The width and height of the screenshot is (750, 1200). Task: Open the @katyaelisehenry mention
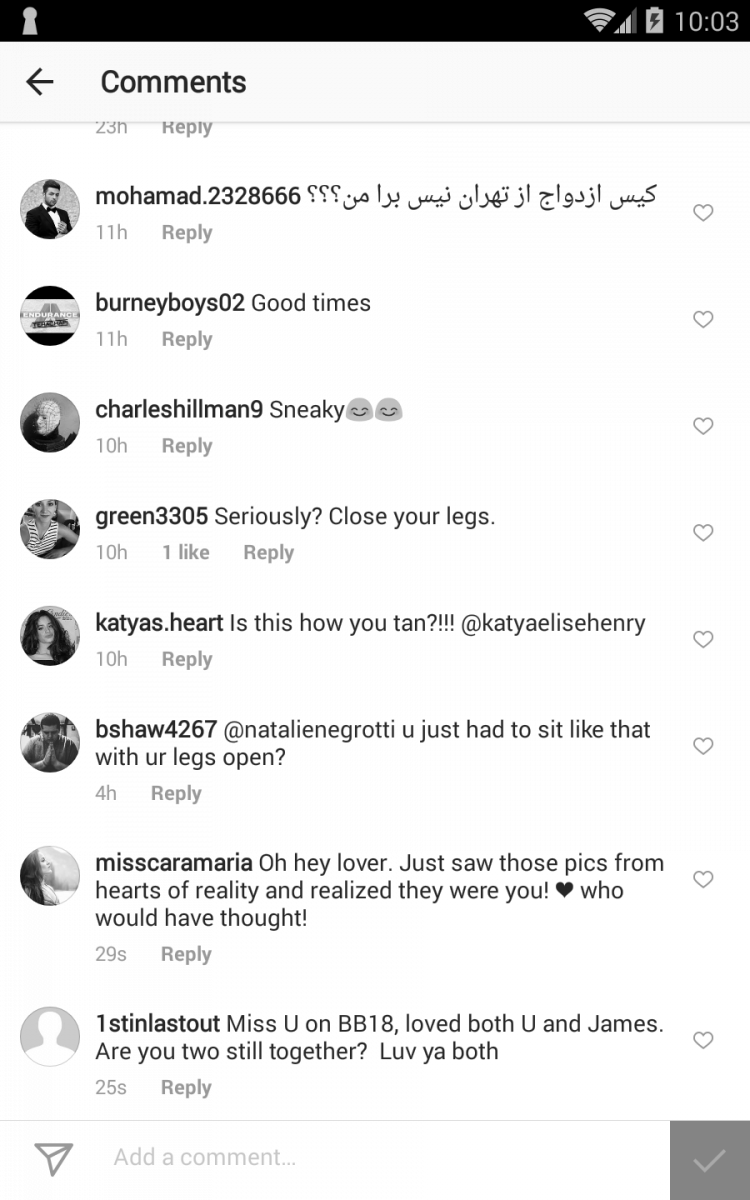[x=553, y=623]
